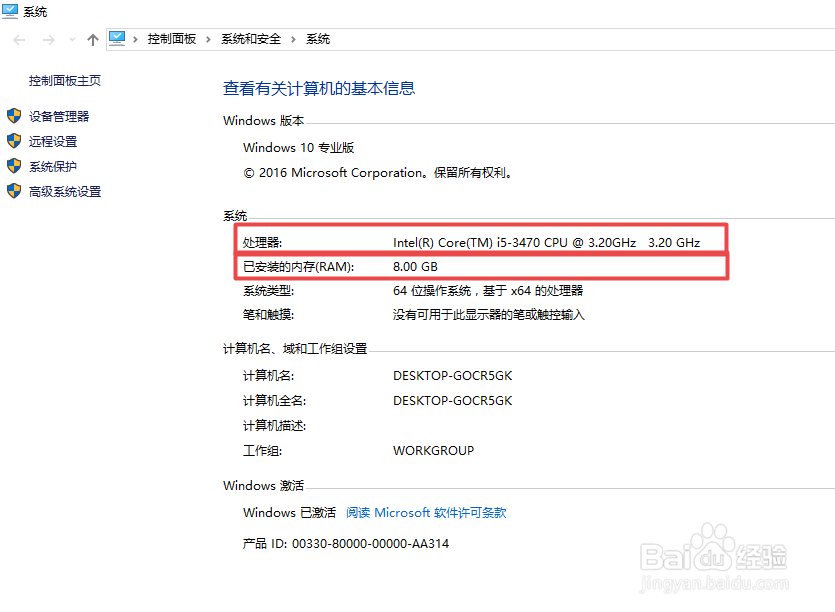Select 控制面板 breadcrumb
The image size is (835, 612).
tap(171, 39)
